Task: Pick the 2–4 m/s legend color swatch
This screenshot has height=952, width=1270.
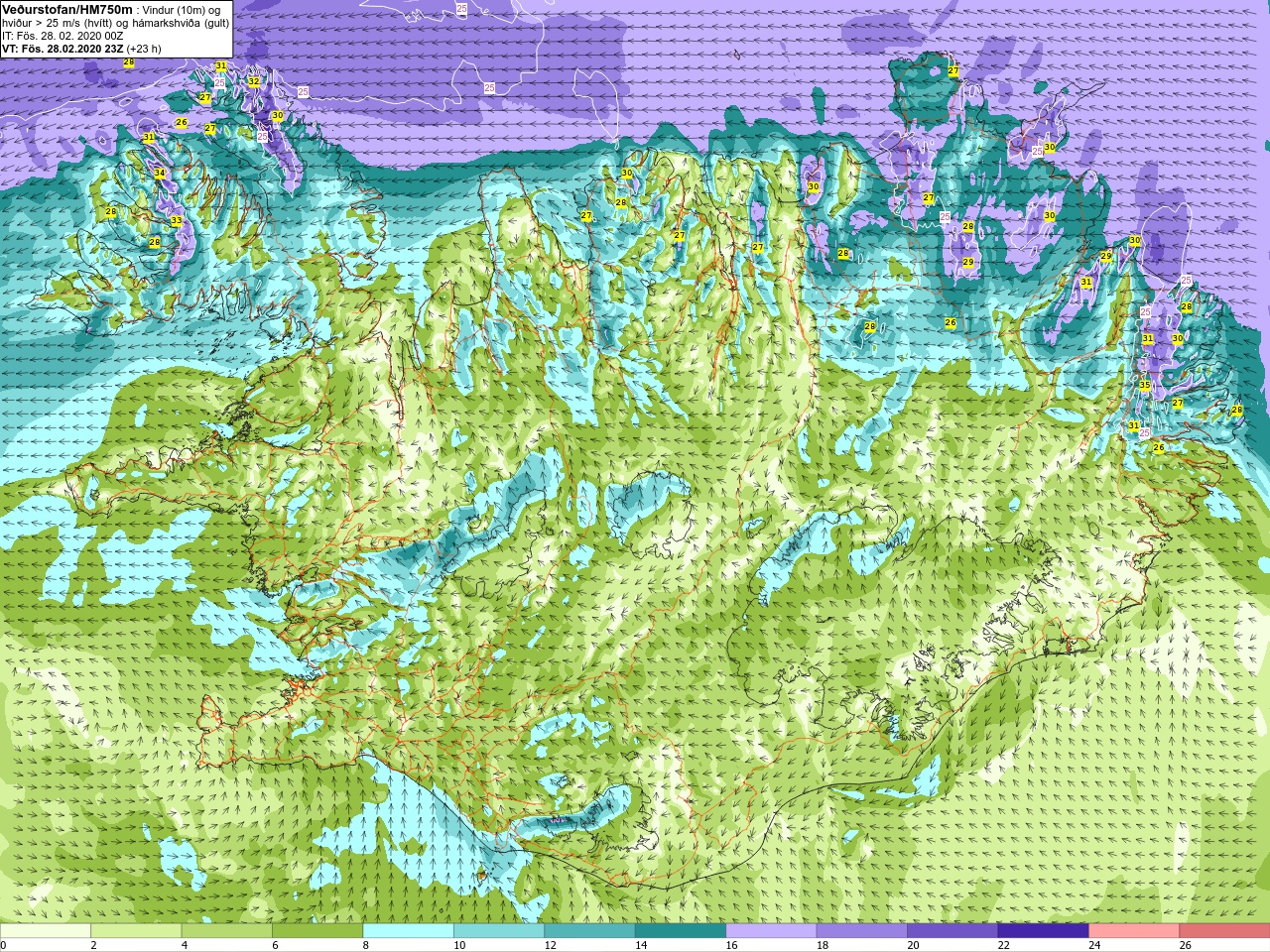Action: [x=136, y=932]
